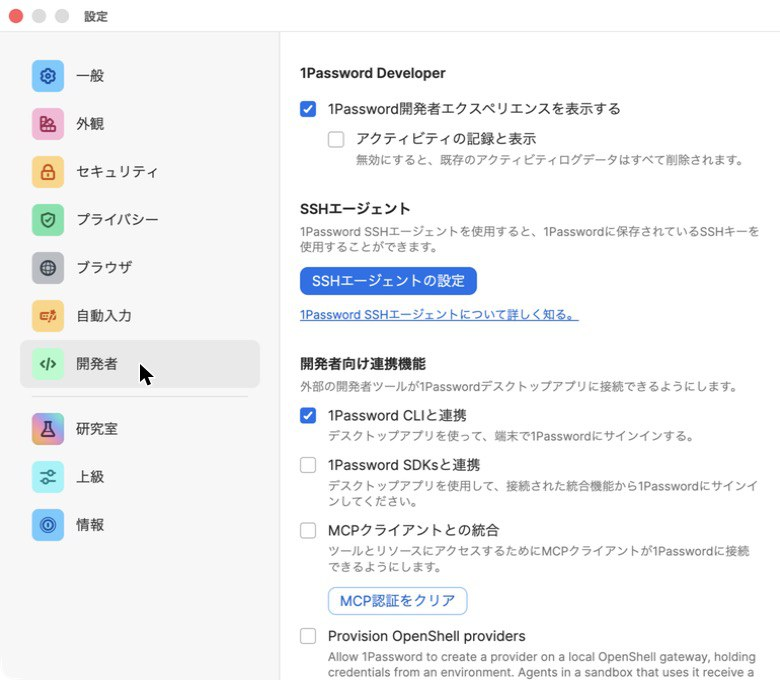Enable アクティビティの記録と表示 checkbox
780x680 pixels.
[336, 139]
